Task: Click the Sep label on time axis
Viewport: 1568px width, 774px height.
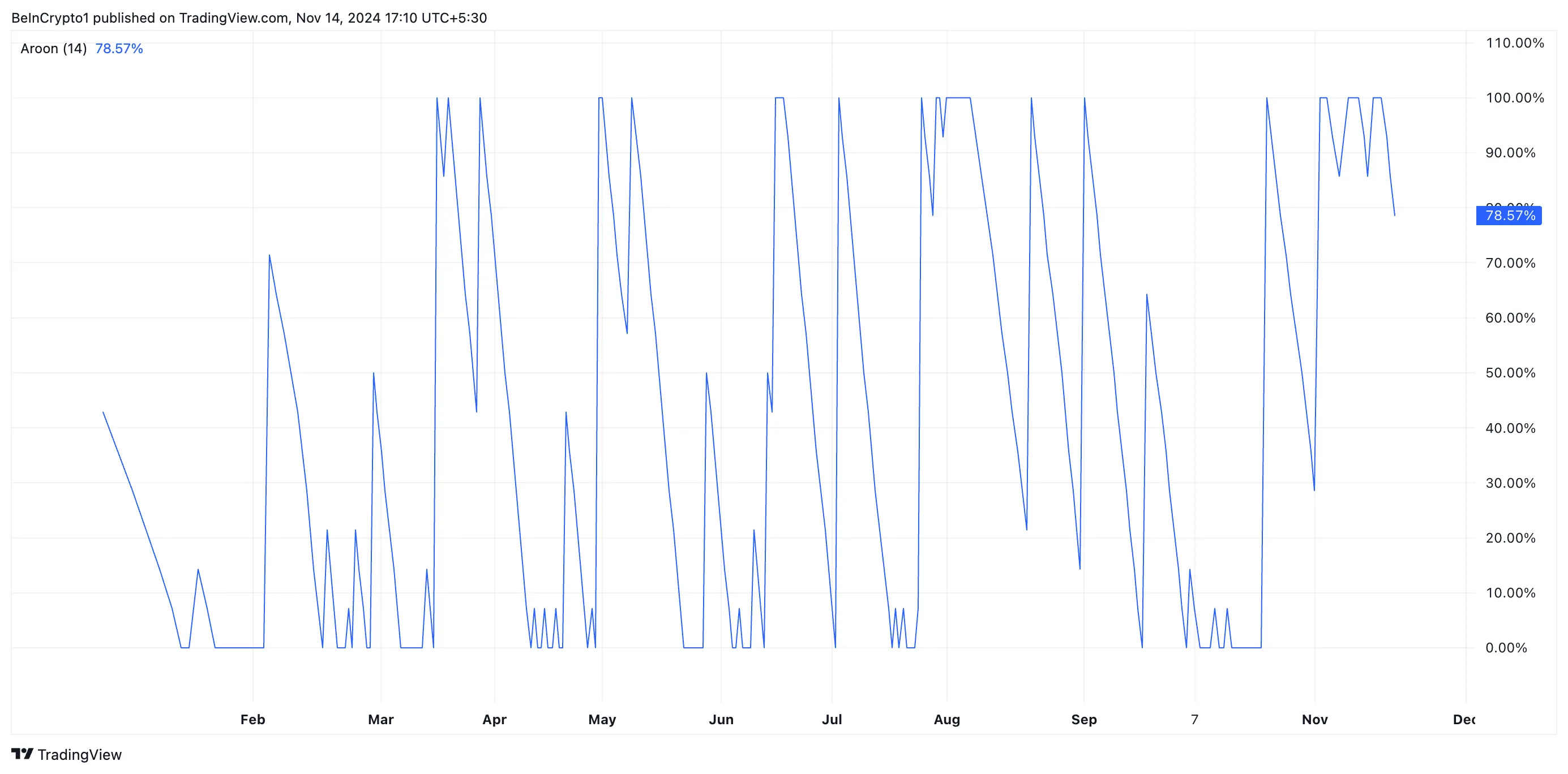Action: [1083, 719]
